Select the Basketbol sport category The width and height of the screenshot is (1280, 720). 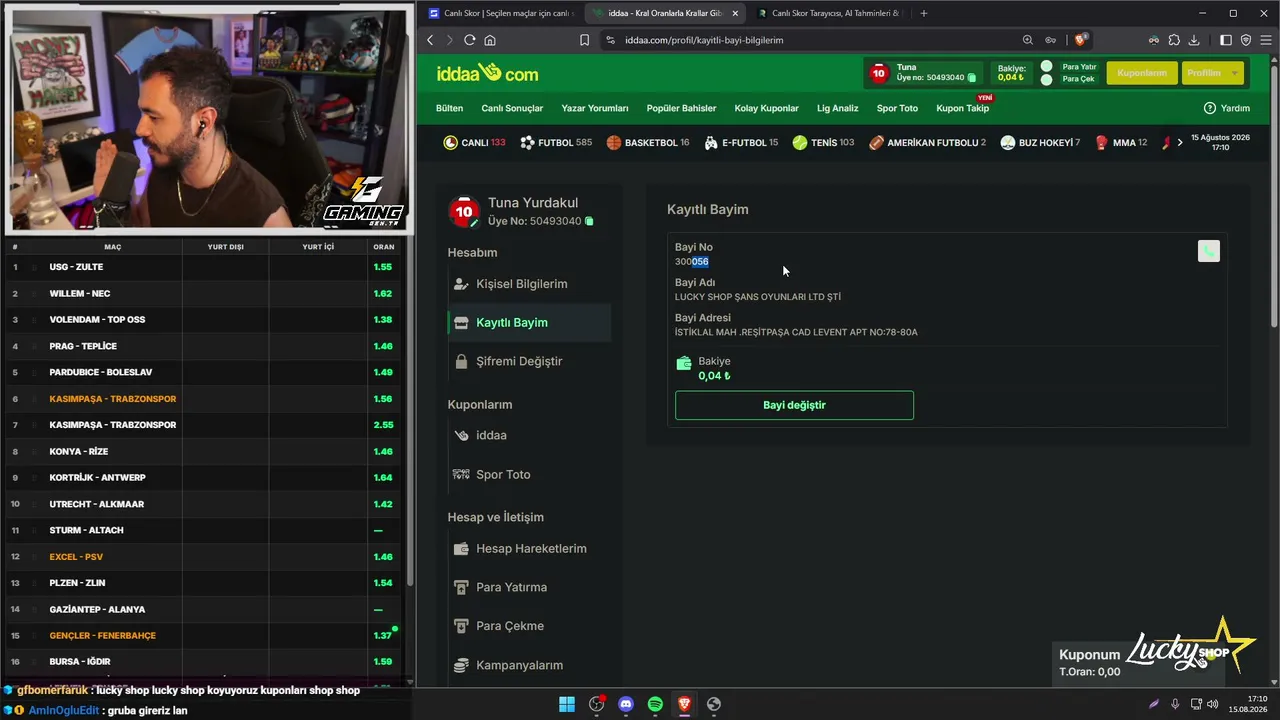pyautogui.click(x=648, y=143)
